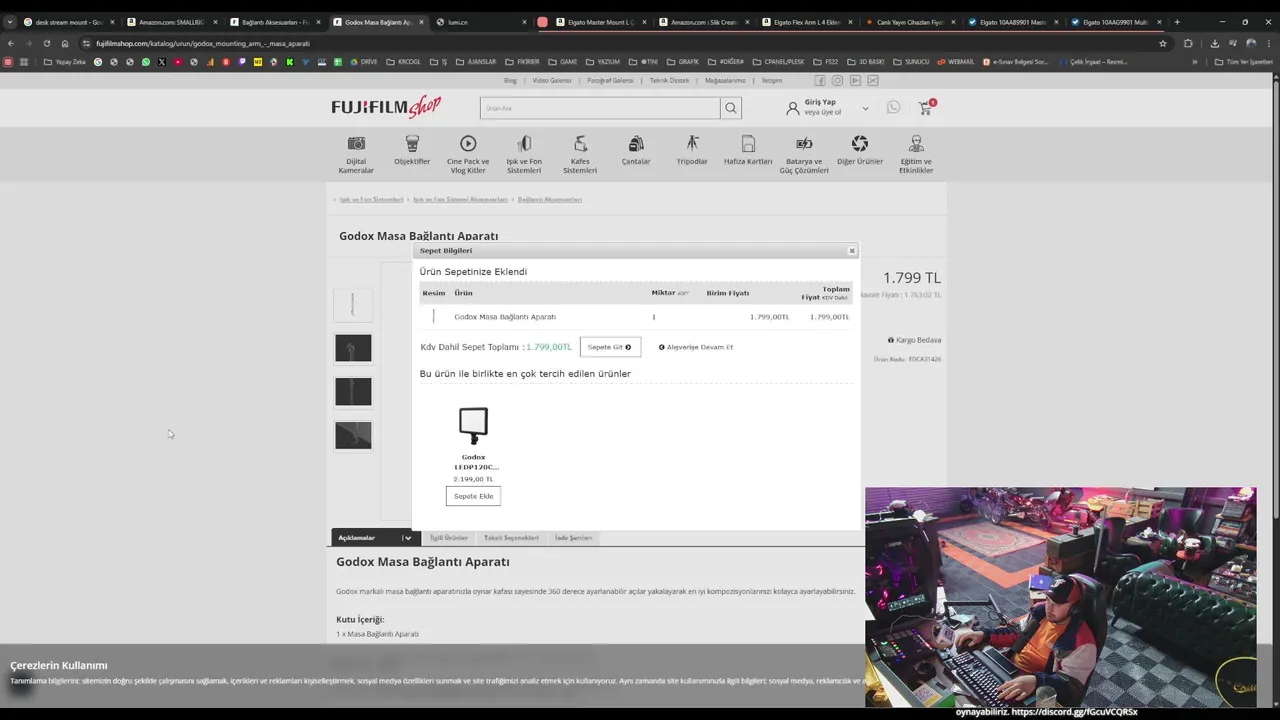Switch to İade Şartları tab

[574, 538]
